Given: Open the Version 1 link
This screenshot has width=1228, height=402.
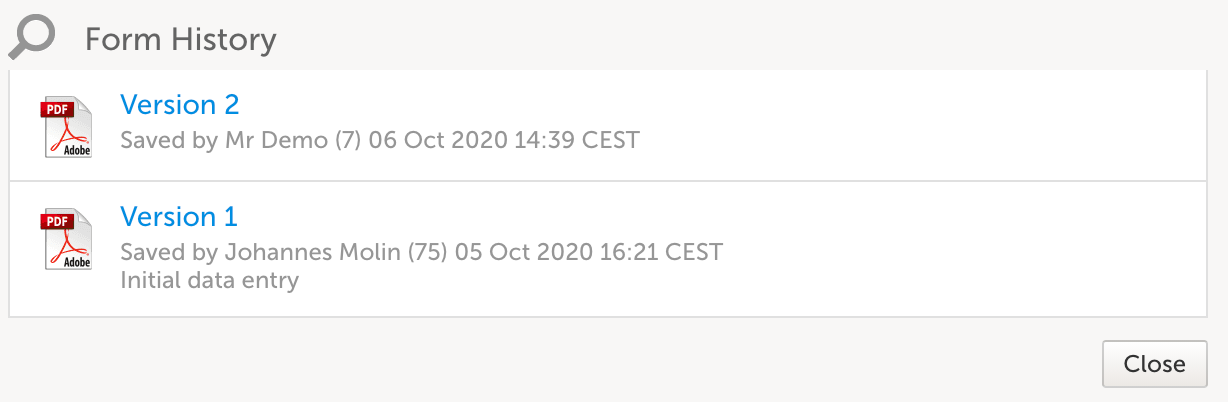Looking at the screenshot, I should (x=179, y=217).
